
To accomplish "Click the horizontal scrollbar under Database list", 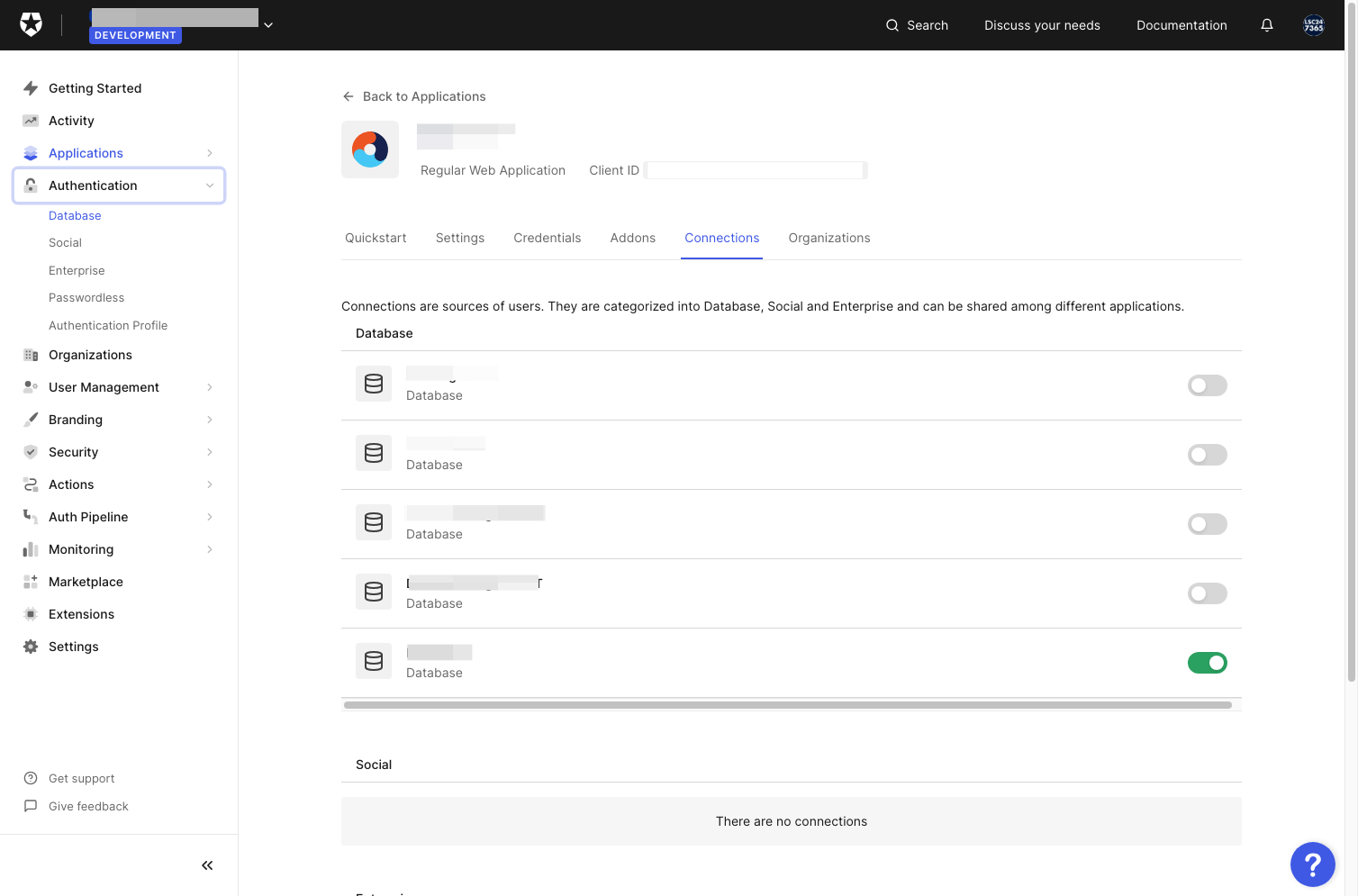I will tap(788, 705).
